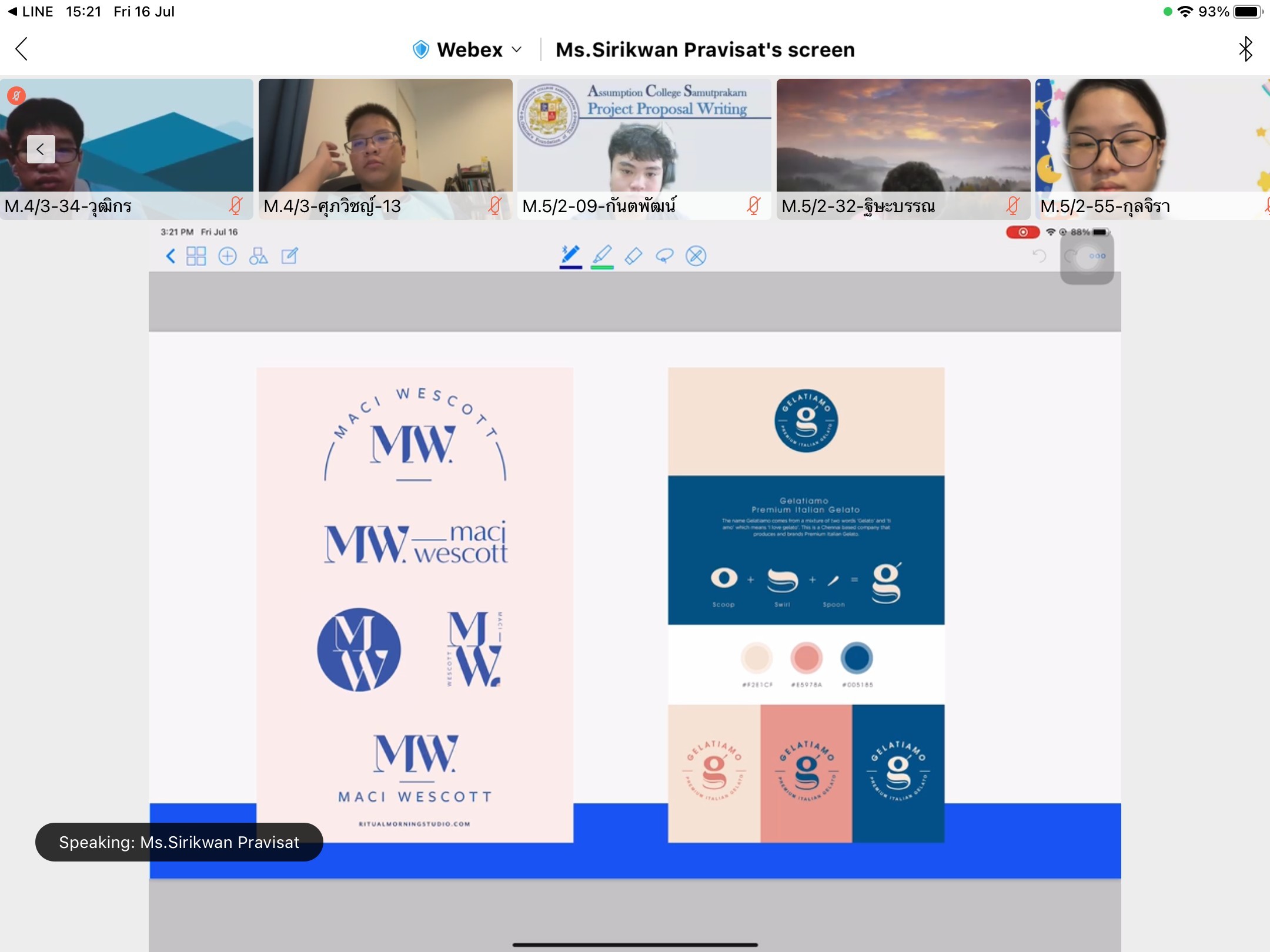Go back using the top-left arrow
This screenshot has height=952, width=1270.
[x=22, y=49]
